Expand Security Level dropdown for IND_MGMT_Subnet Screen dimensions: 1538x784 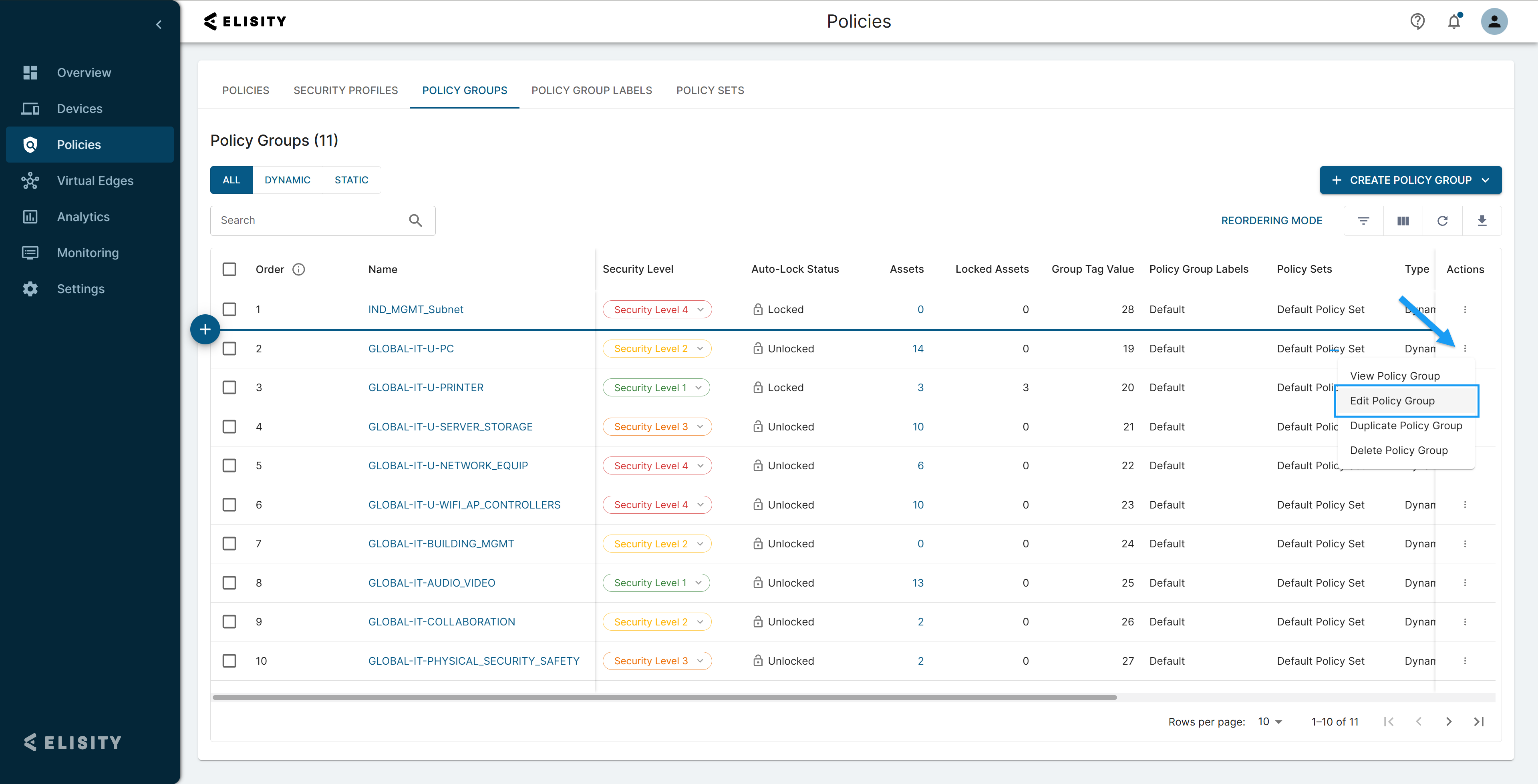coord(700,309)
